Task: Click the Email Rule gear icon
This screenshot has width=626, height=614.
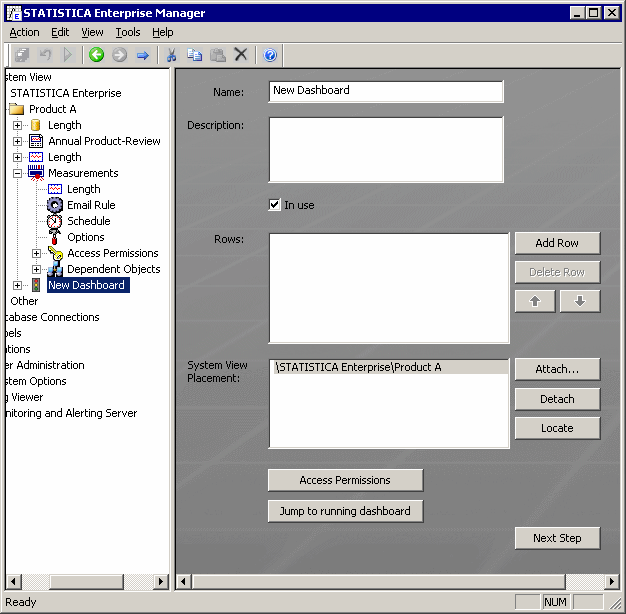Action: (x=55, y=205)
